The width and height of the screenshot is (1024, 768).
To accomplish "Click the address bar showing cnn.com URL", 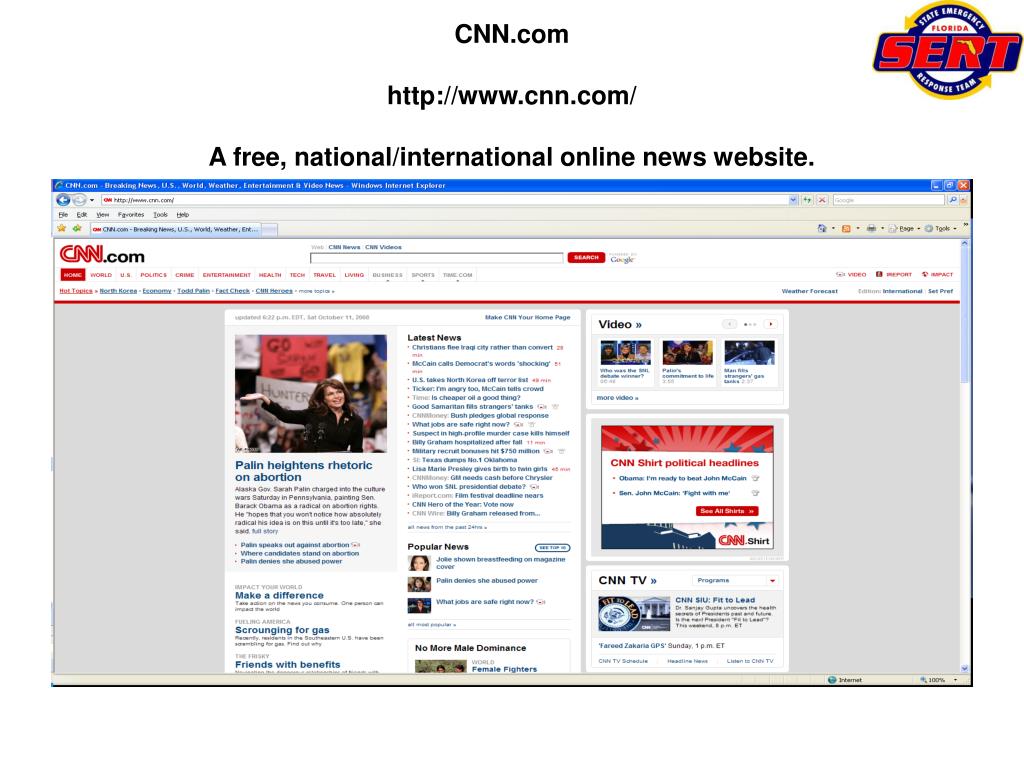I will pos(445,200).
